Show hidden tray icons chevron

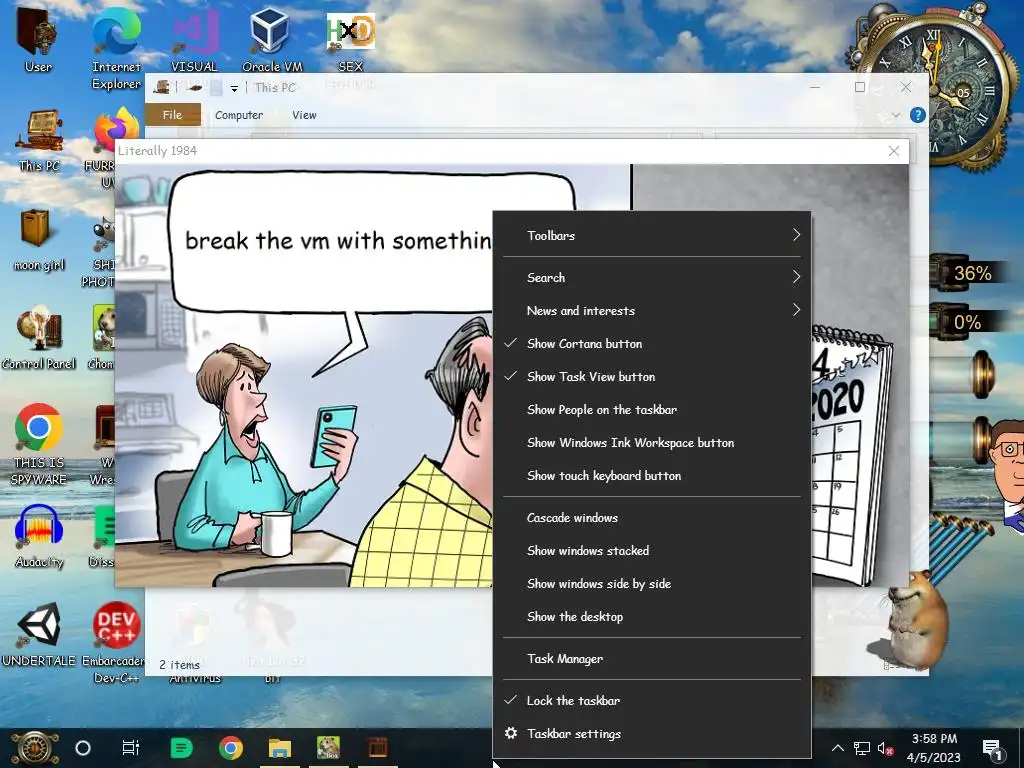(x=837, y=748)
